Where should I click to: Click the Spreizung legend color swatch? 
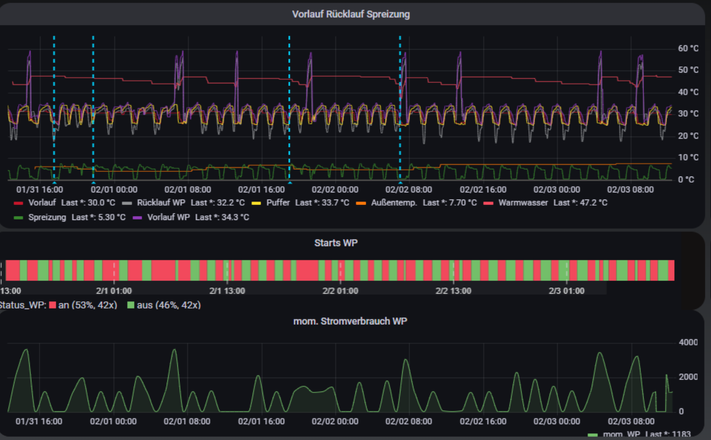pyautogui.click(x=17, y=216)
